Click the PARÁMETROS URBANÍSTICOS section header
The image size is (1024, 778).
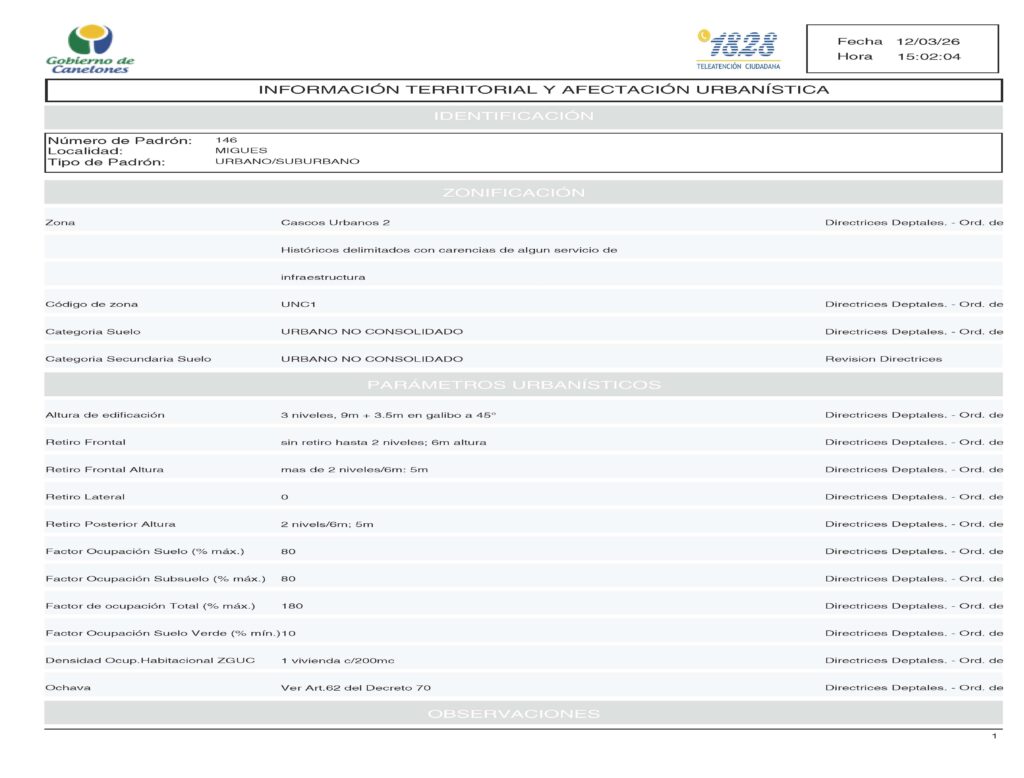click(x=513, y=384)
